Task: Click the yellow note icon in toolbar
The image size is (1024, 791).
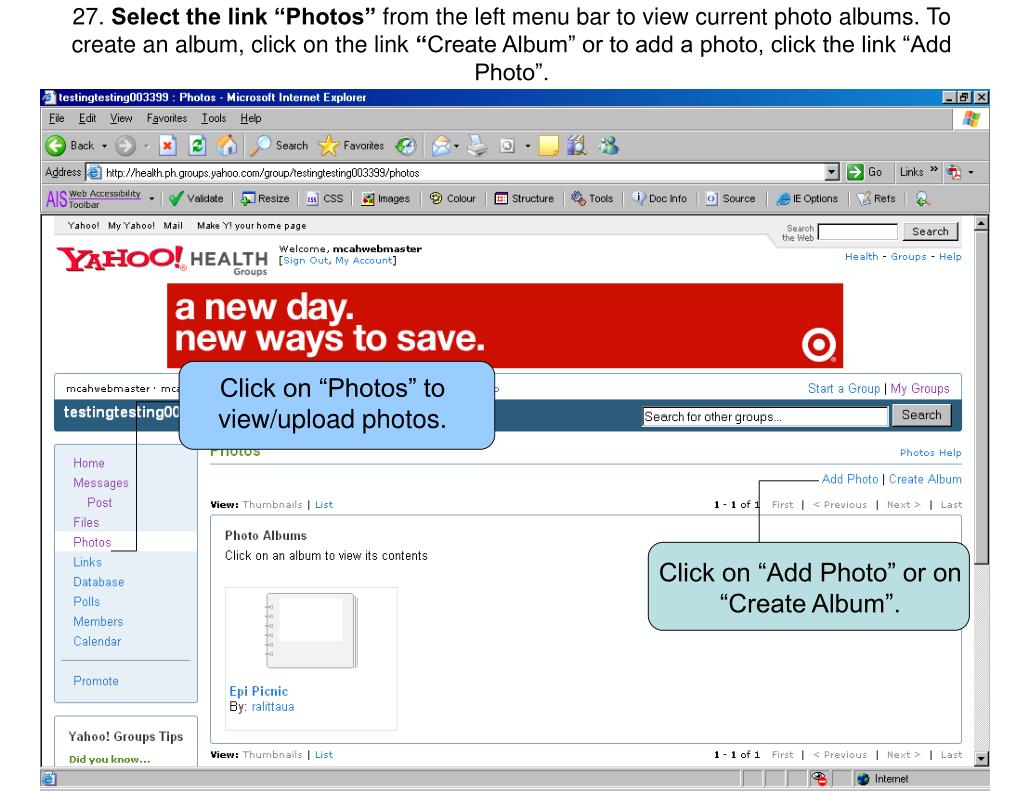Action: [549, 146]
